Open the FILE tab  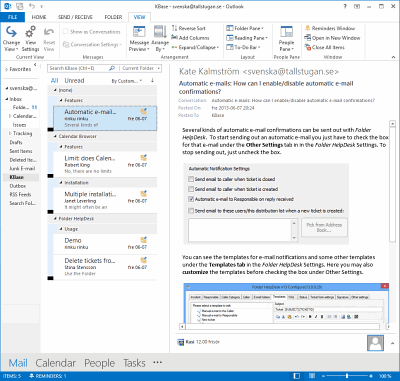(x=12, y=17)
